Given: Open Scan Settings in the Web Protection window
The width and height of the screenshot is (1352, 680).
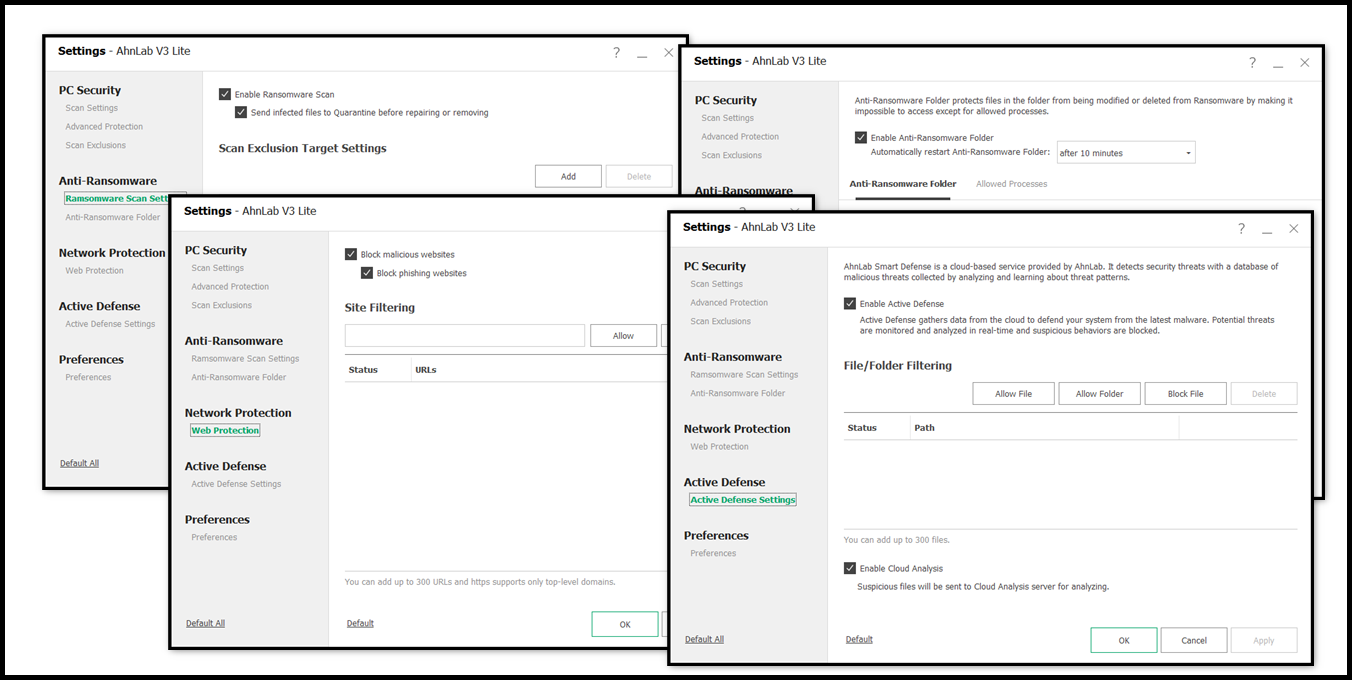Looking at the screenshot, I should click(x=218, y=268).
